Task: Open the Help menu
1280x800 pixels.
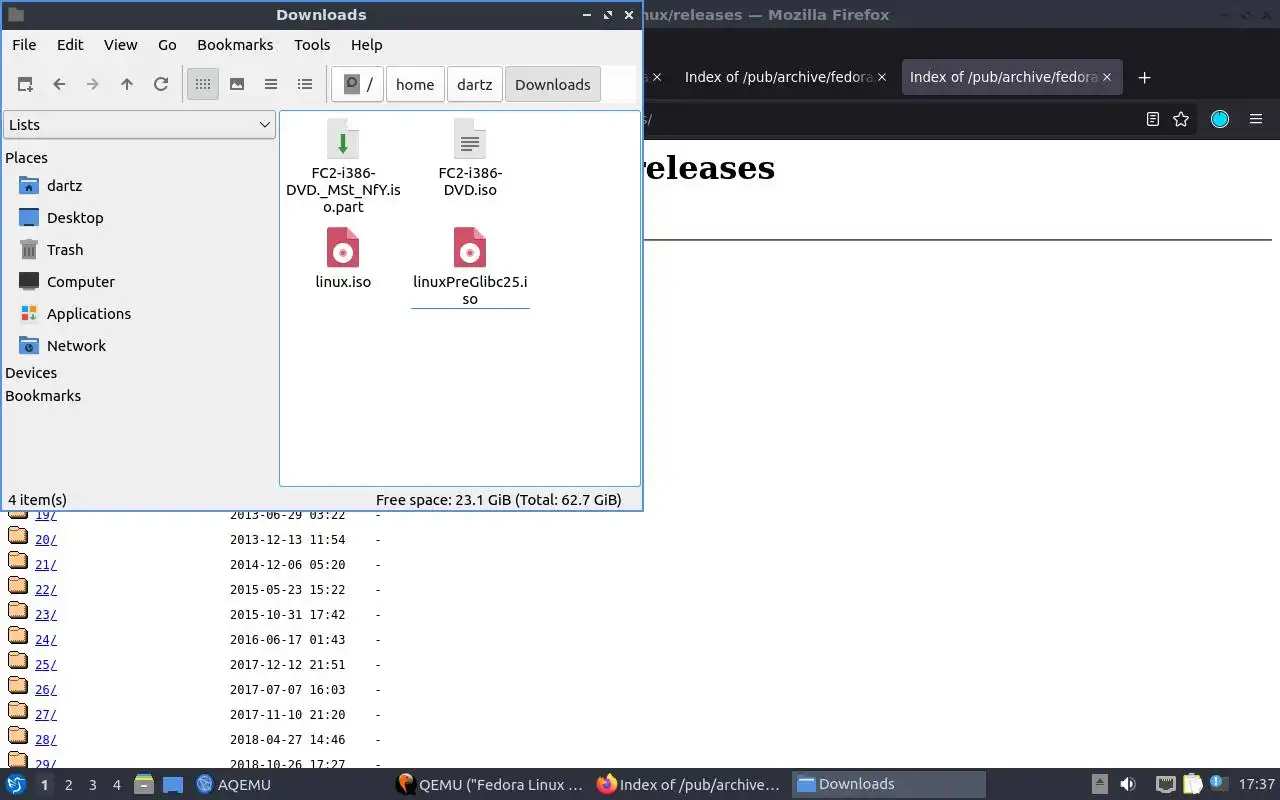Action: (367, 45)
